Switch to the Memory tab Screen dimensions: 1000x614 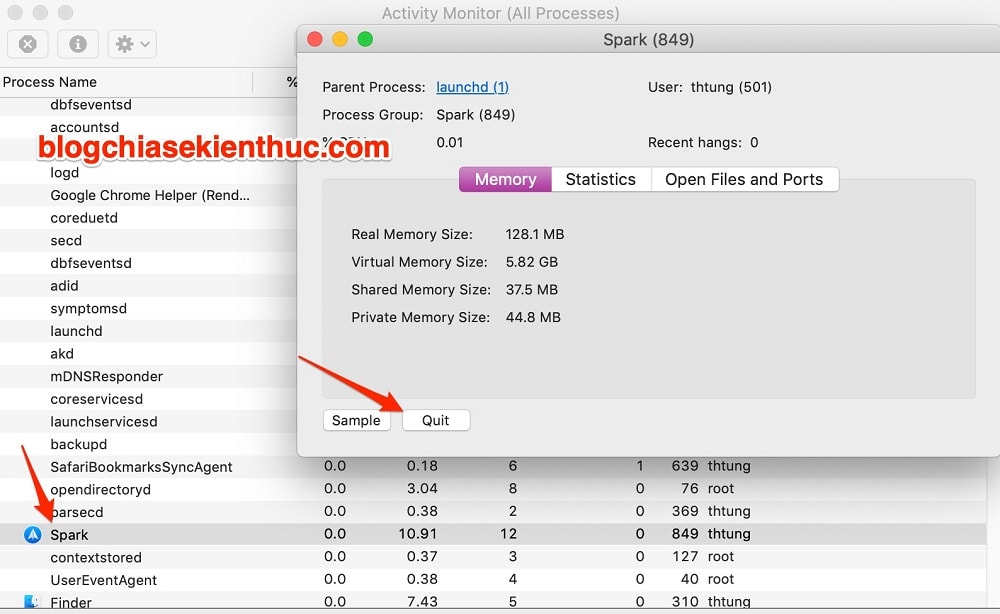coord(505,179)
